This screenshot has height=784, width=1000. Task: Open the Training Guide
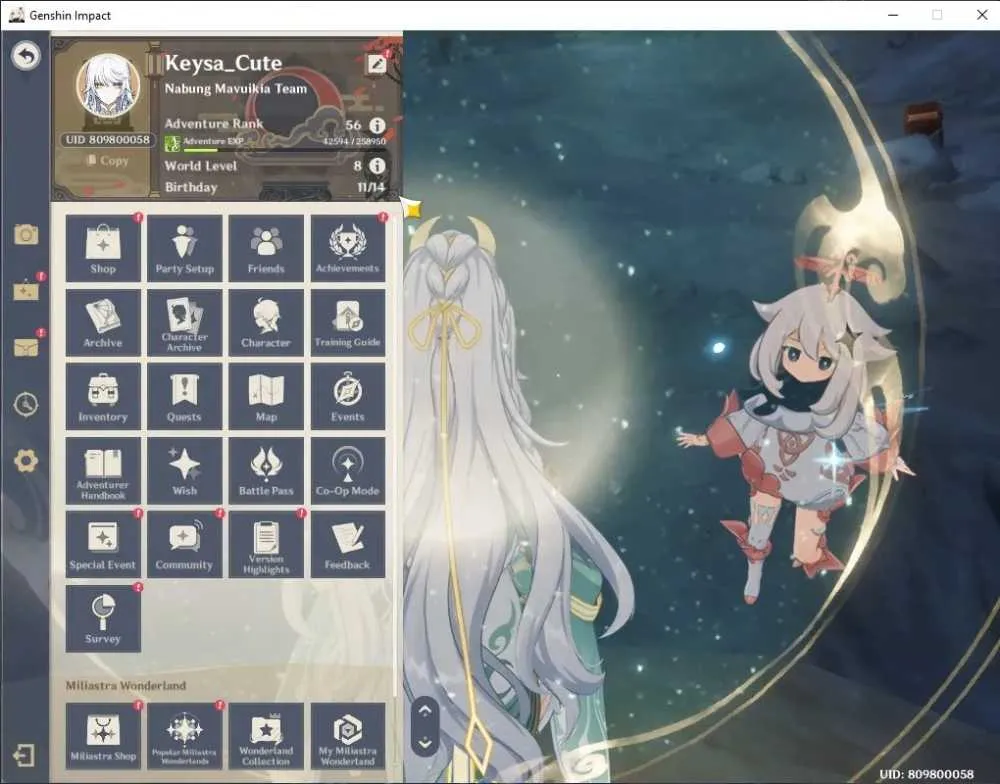(348, 322)
